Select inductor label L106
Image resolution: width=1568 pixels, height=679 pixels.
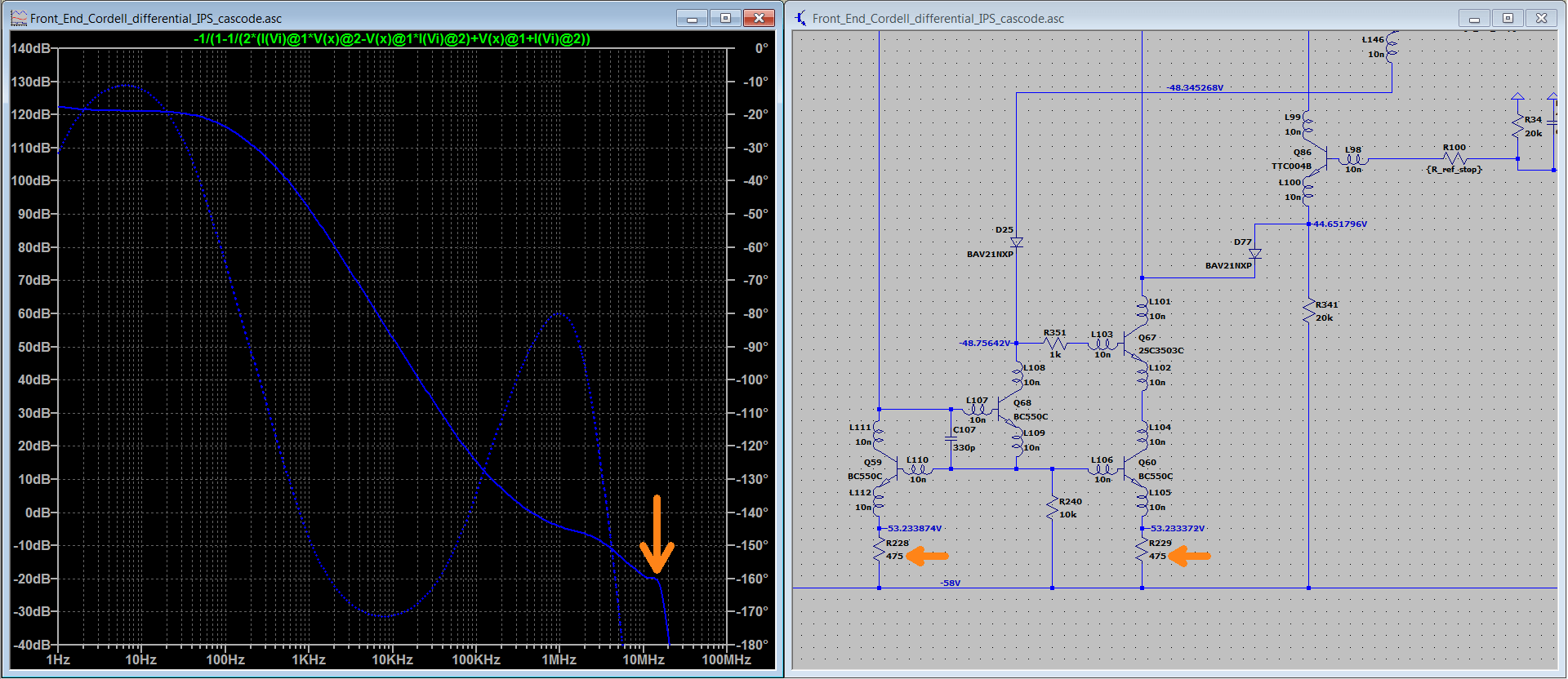coord(1102,459)
